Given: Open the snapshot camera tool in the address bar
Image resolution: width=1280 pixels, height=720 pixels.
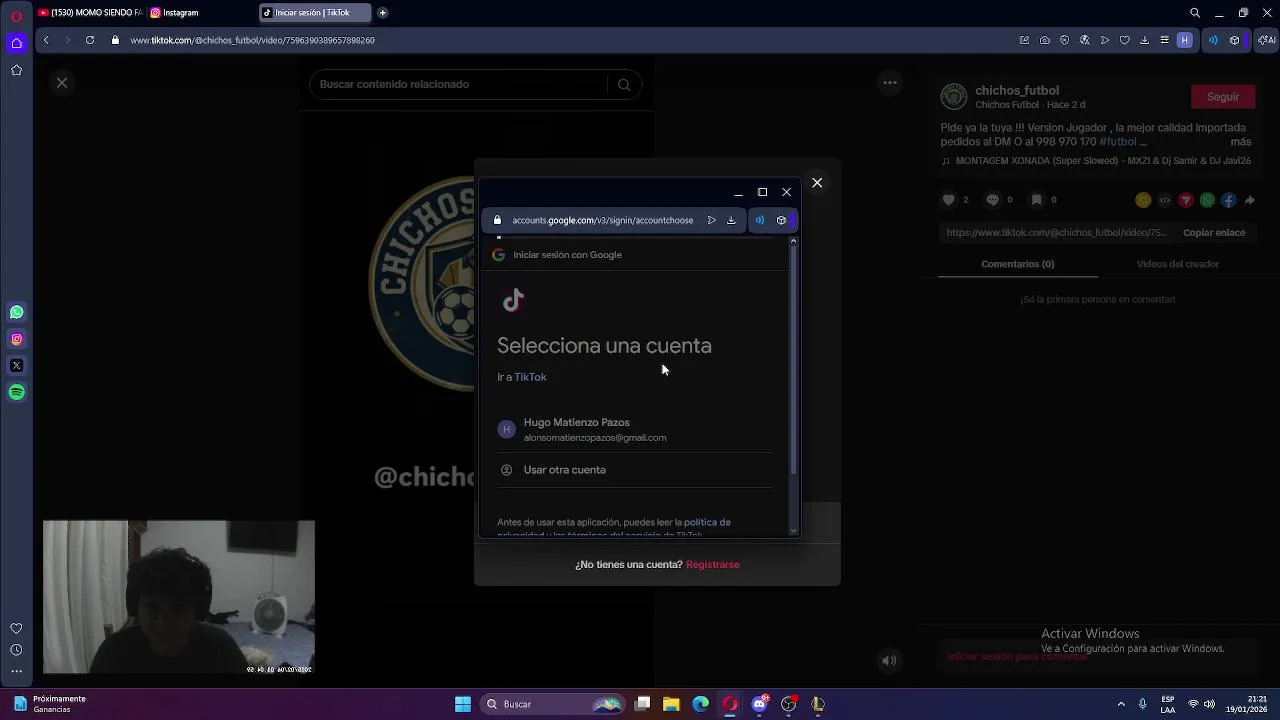Looking at the screenshot, I should tap(1045, 40).
